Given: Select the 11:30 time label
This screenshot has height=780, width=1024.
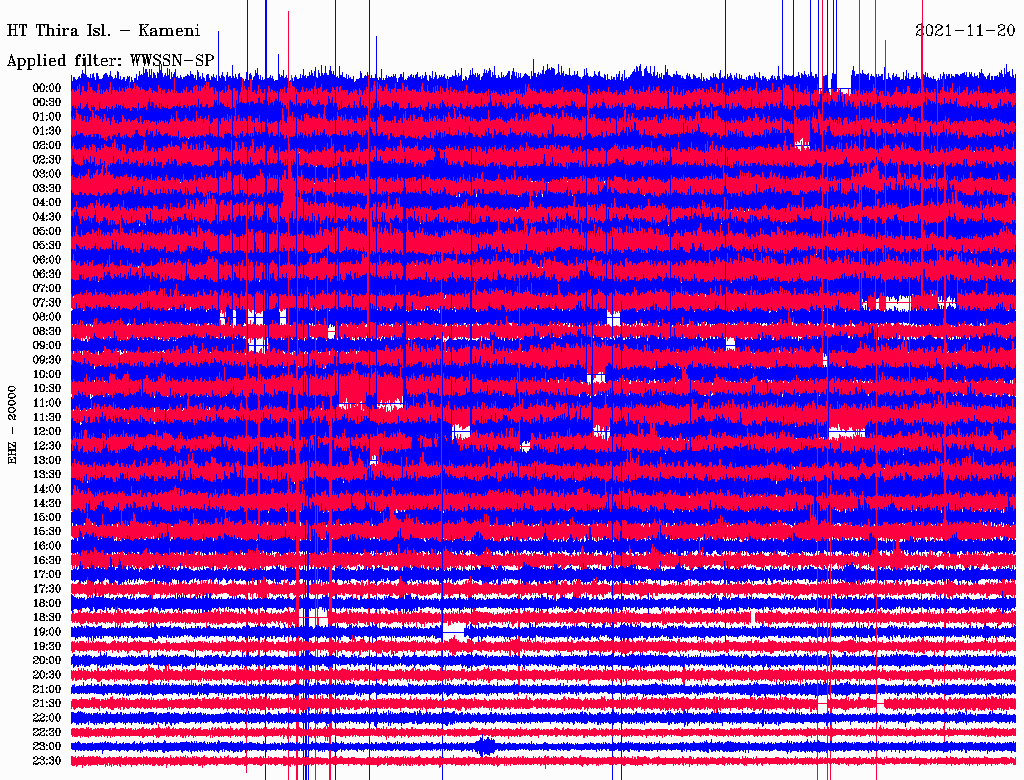Looking at the screenshot, I should tap(46, 417).
